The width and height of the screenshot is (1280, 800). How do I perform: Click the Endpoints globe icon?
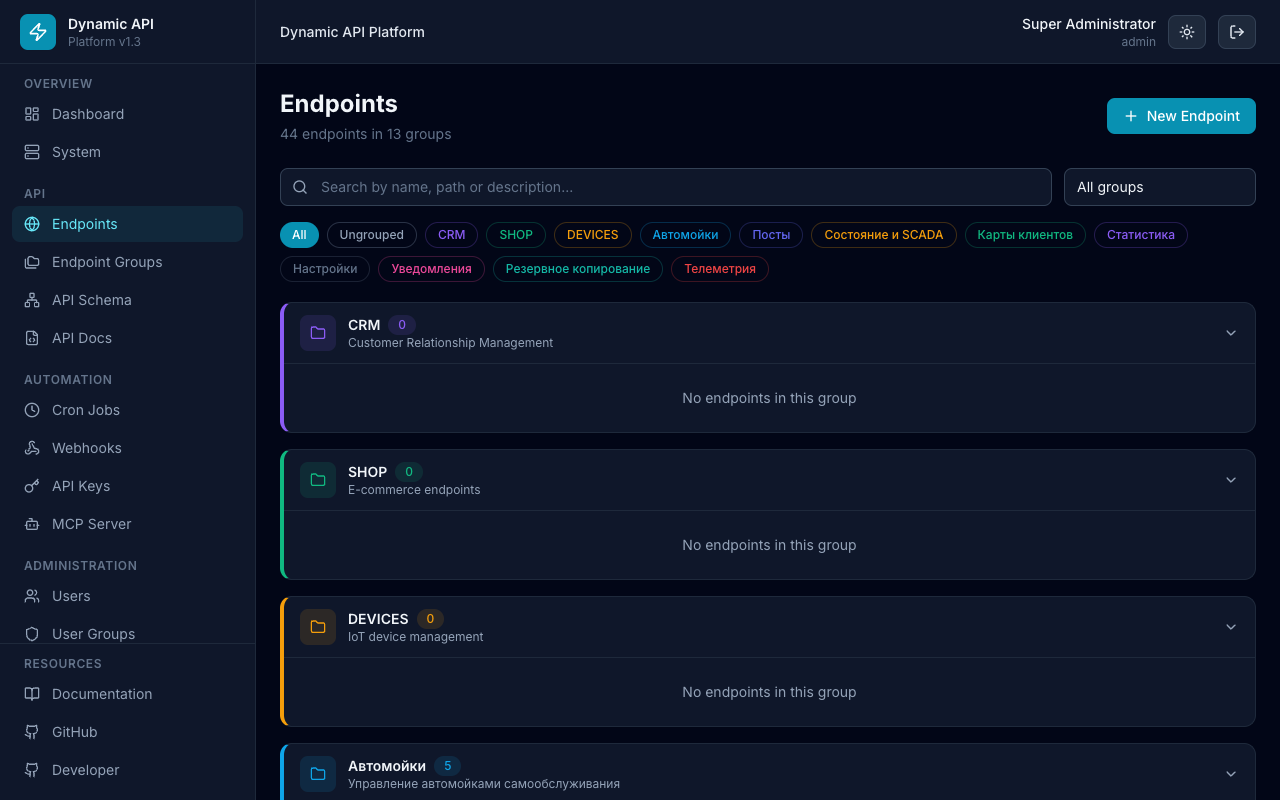(32, 224)
